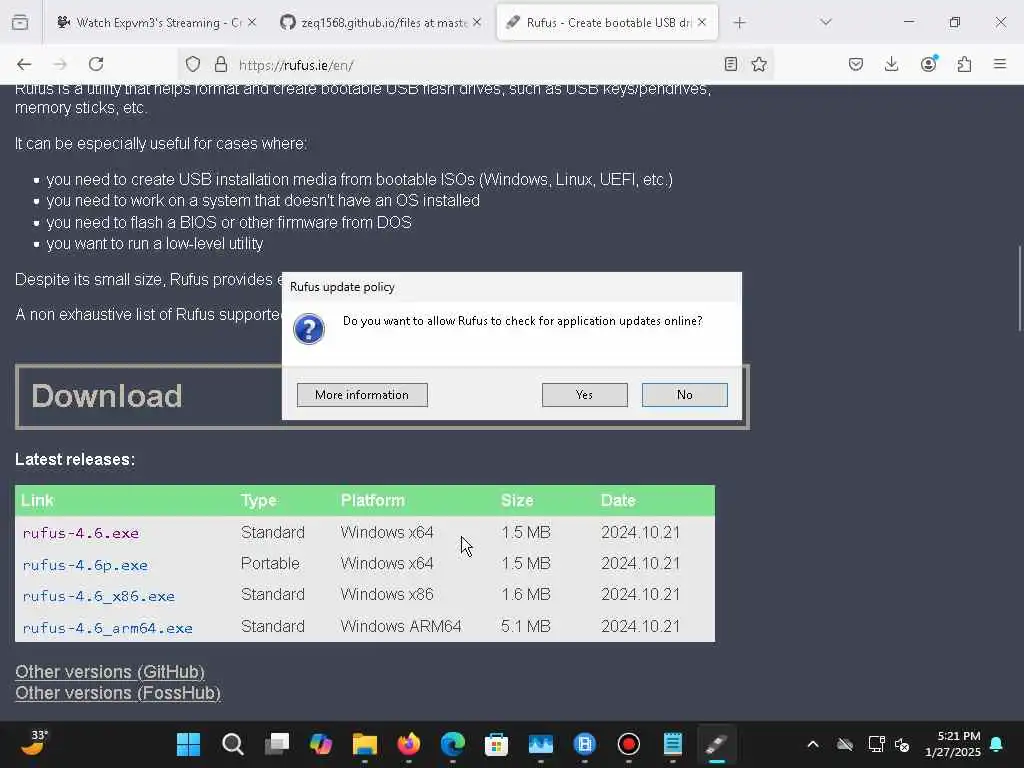Image resolution: width=1024 pixels, height=768 pixels.
Task: Open Microsoft Store from taskbar
Action: click(496, 744)
